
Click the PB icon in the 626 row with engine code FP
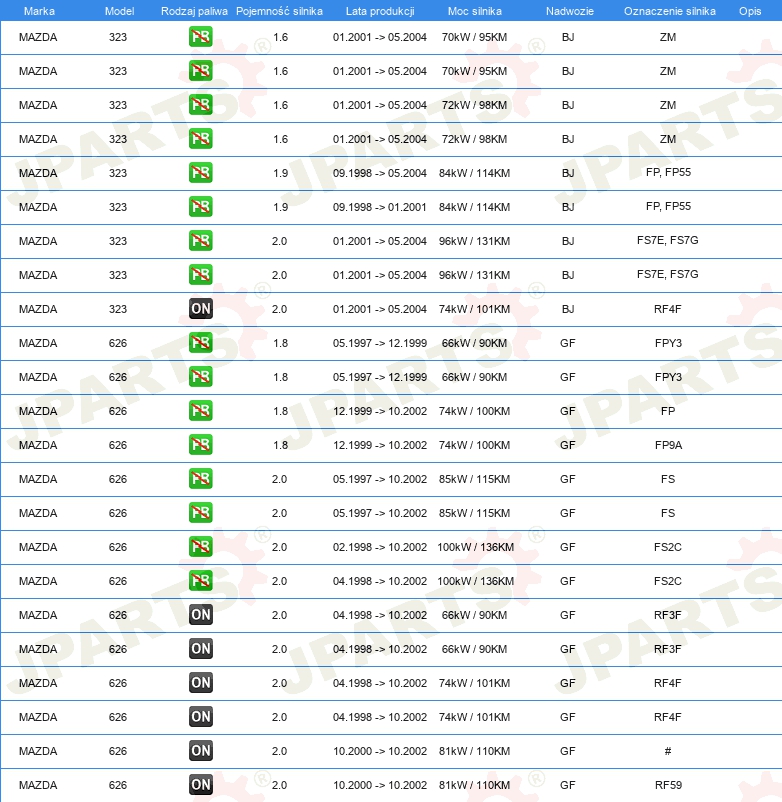coord(200,410)
